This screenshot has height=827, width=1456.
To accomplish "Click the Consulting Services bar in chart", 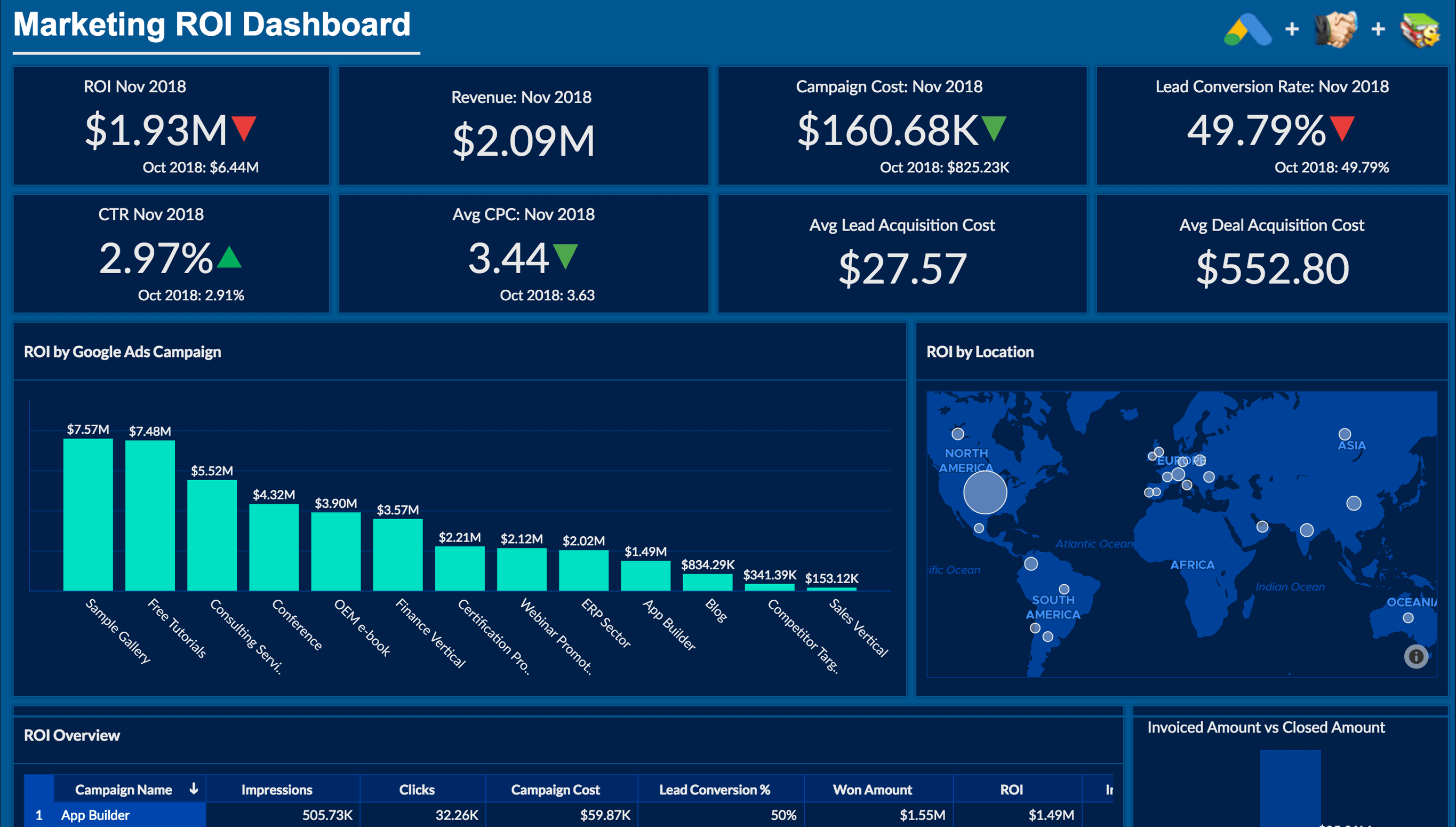I will (212, 535).
